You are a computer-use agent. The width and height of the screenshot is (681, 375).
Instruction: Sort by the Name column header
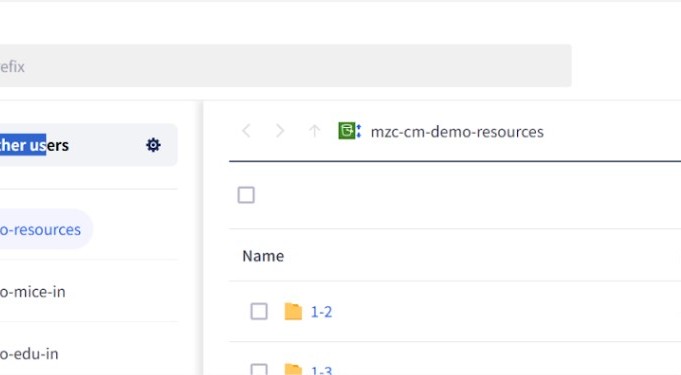(x=263, y=256)
